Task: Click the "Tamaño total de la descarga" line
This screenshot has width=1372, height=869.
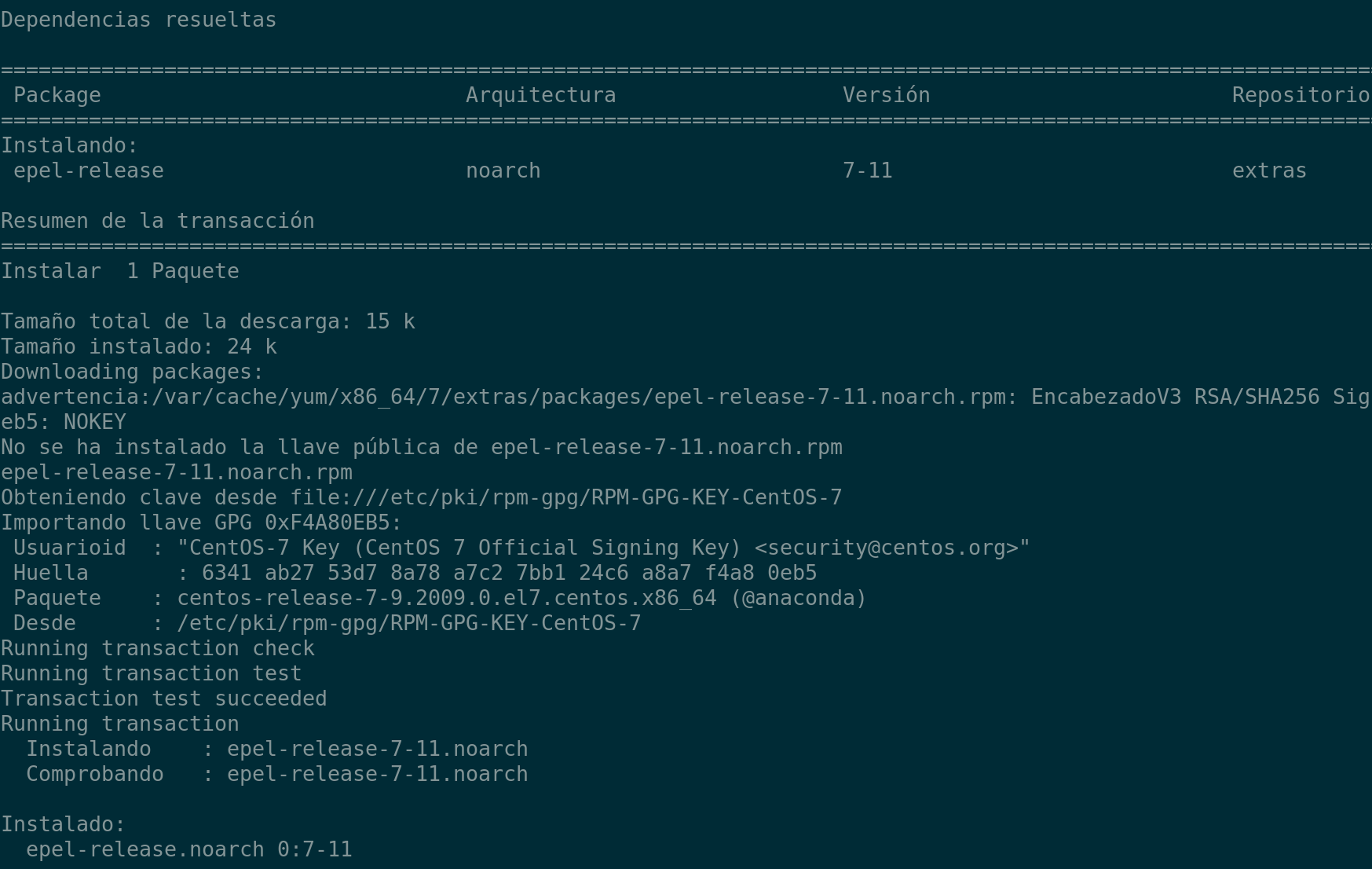Action: [x=207, y=321]
